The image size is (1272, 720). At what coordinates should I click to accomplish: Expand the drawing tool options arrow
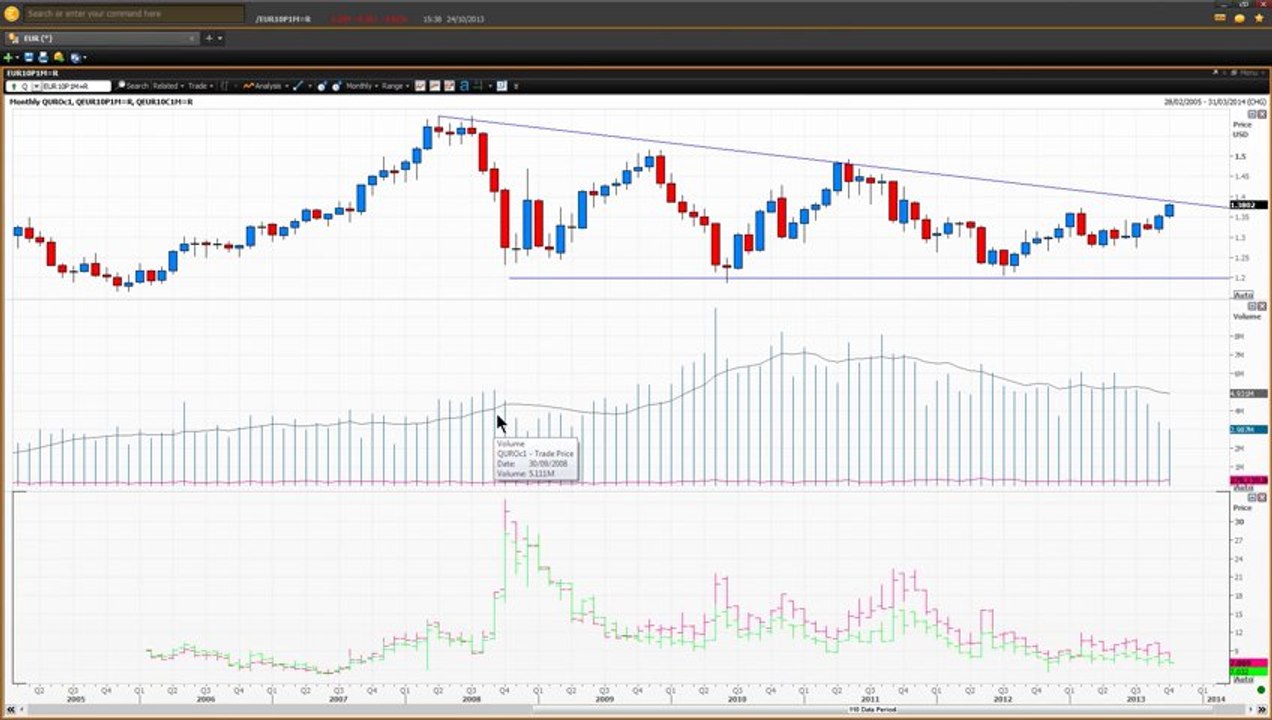coord(310,86)
